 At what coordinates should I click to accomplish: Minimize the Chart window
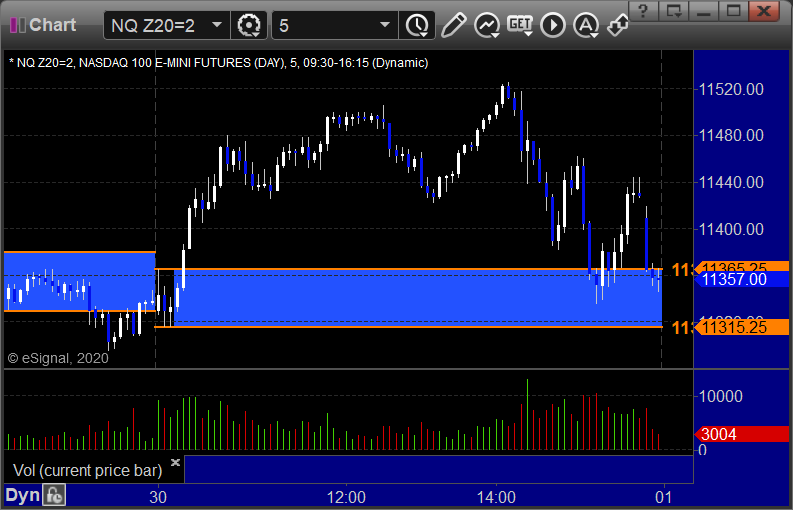703,11
